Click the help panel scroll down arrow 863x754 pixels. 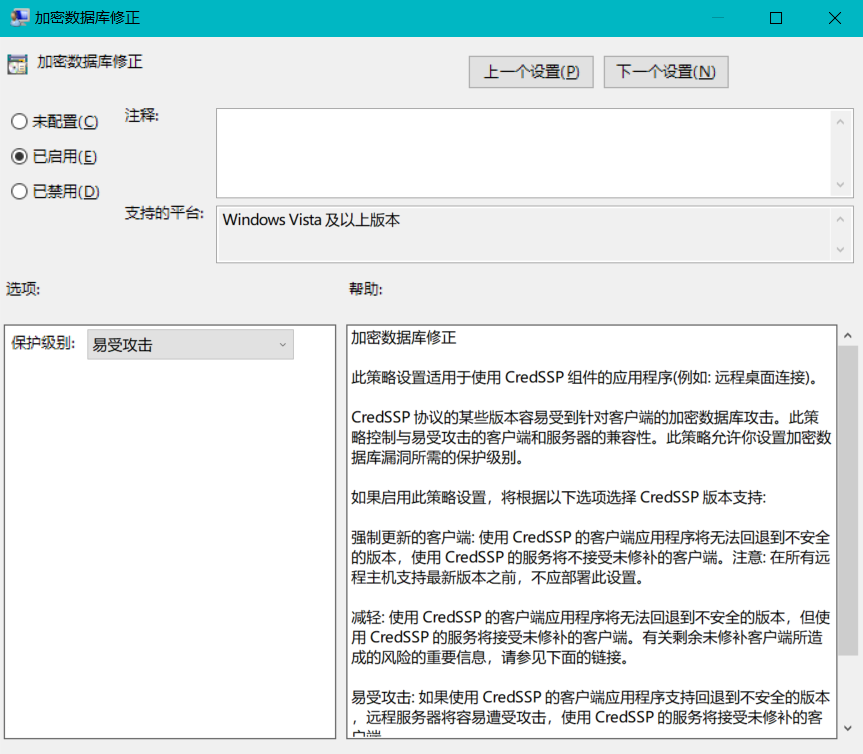848,728
